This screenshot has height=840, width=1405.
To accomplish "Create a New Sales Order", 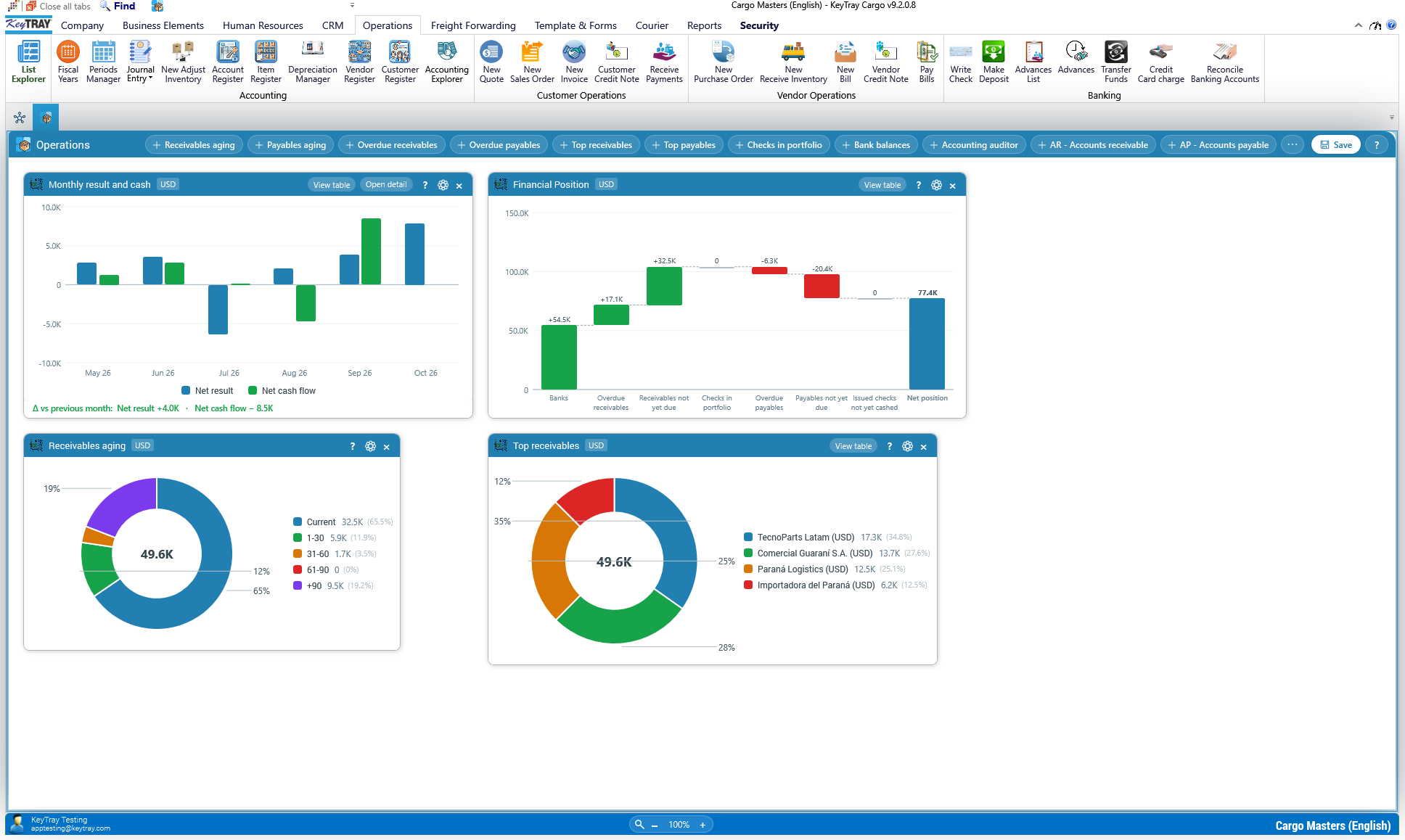I will click(x=532, y=62).
